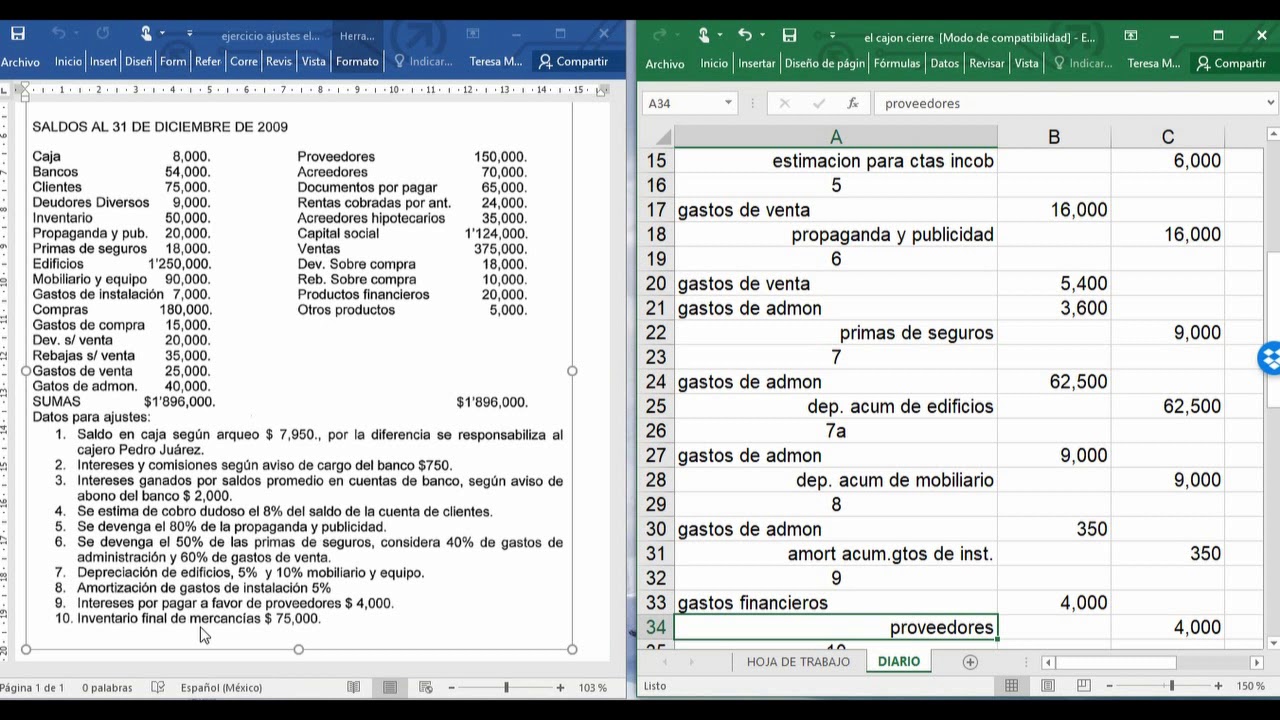Click the Dropbox badge at right edge
Viewport: 1280px width, 720px height.
tap(1270, 358)
